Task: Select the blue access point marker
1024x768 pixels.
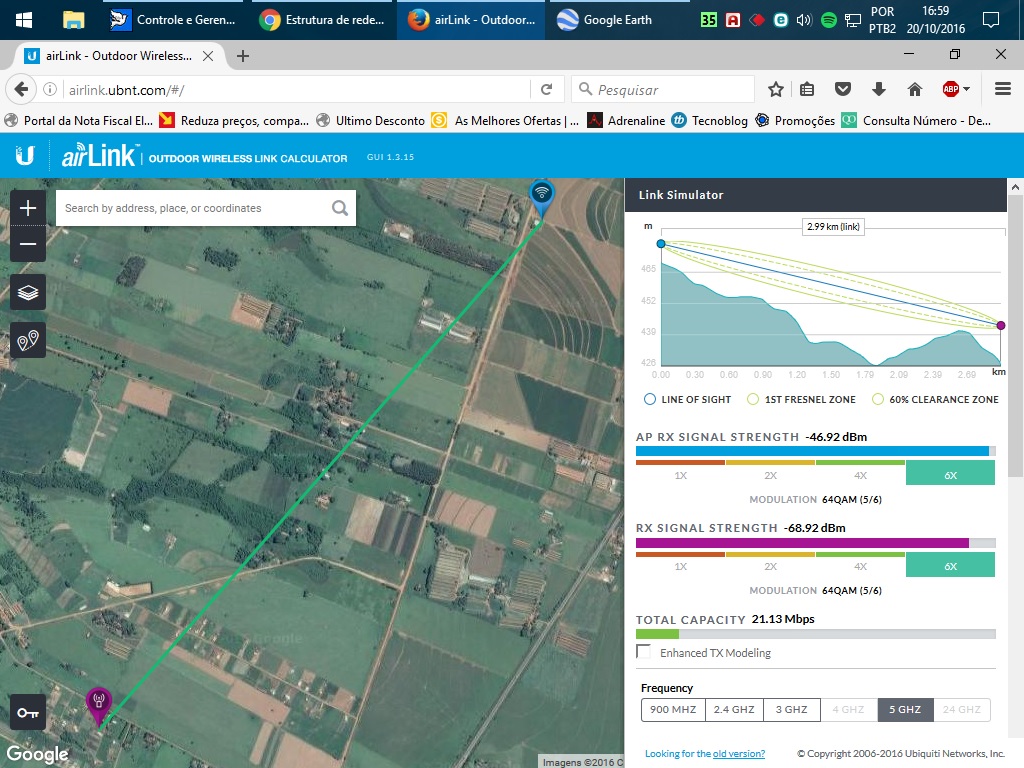Action: [x=541, y=198]
